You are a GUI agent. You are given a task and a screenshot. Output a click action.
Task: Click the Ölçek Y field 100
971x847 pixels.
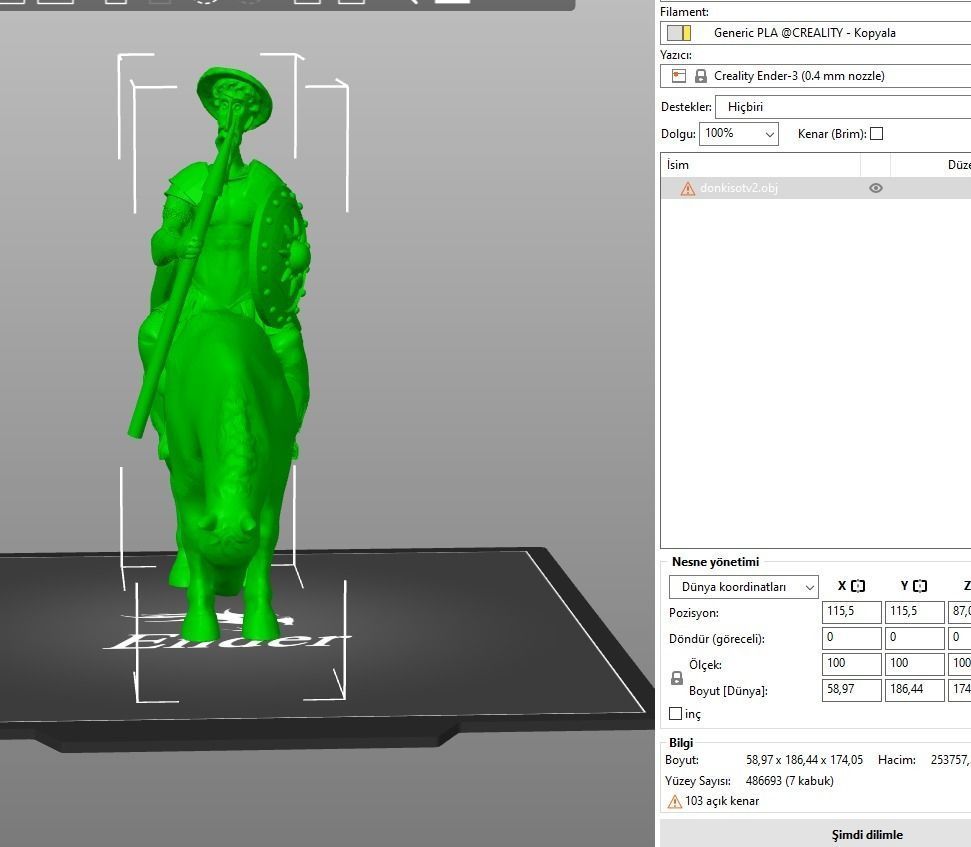point(914,664)
